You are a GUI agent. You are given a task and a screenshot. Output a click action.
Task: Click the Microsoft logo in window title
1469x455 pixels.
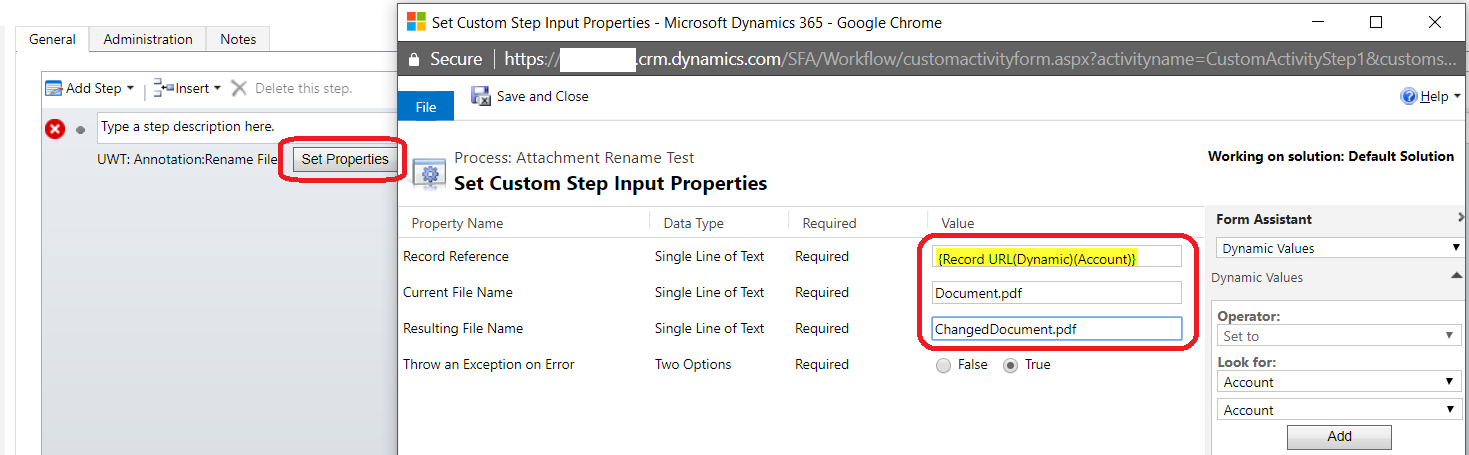click(x=415, y=21)
